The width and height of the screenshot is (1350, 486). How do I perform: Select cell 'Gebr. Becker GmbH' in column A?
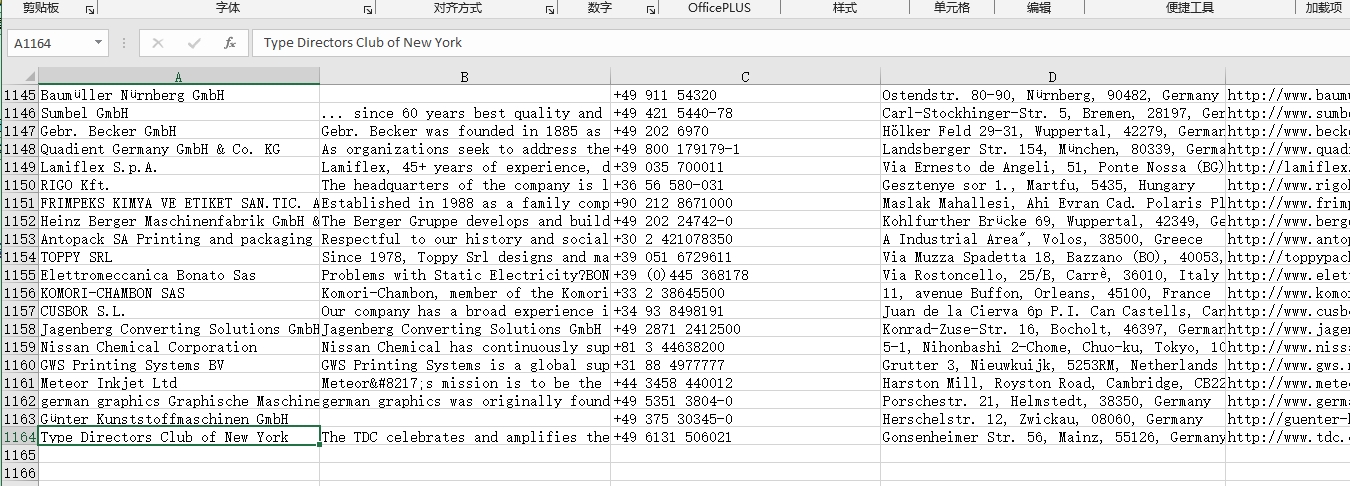[x=179, y=131]
